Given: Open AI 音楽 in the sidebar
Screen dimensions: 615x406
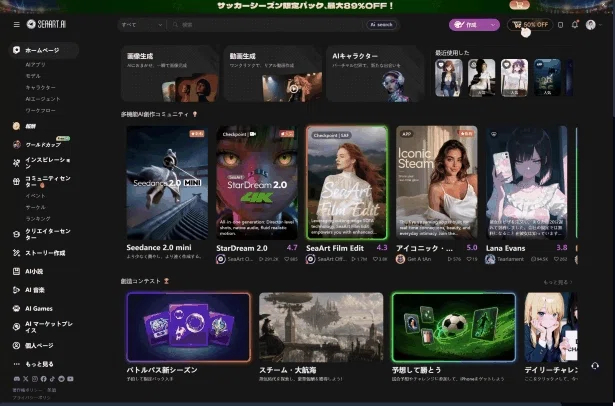Looking at the screenshot, I should [35, 290].
